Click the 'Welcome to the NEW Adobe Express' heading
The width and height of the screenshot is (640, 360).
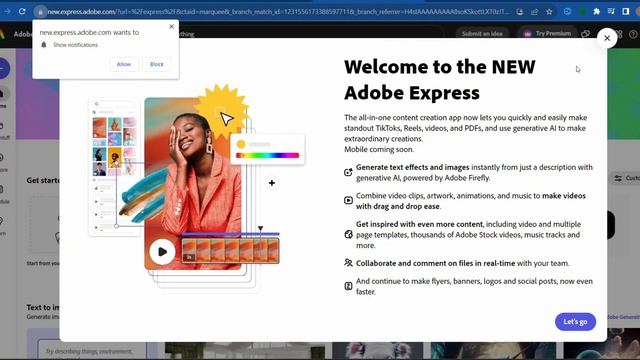[440, 80]
